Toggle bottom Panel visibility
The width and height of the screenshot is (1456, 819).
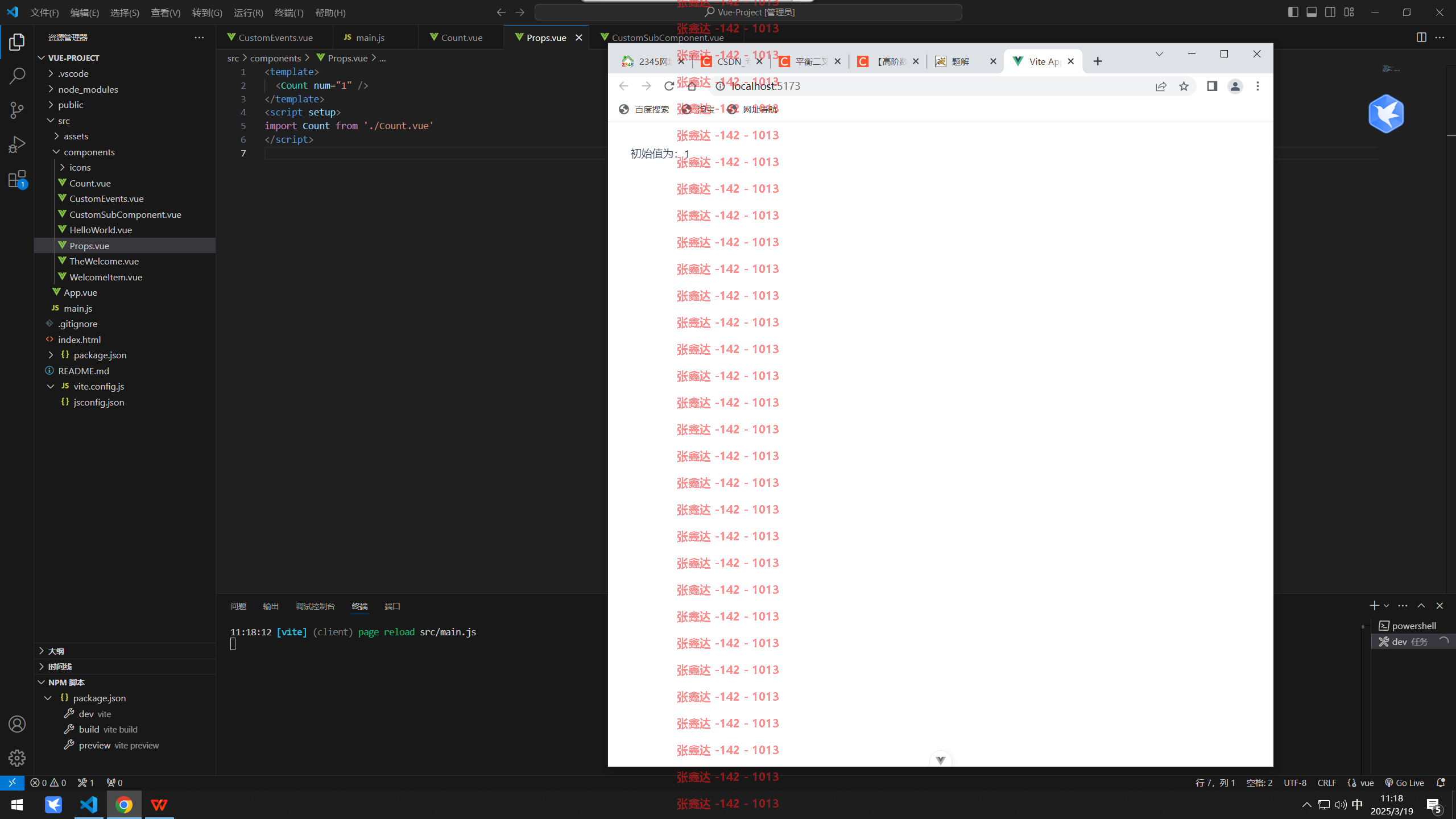click(1312, 12)
